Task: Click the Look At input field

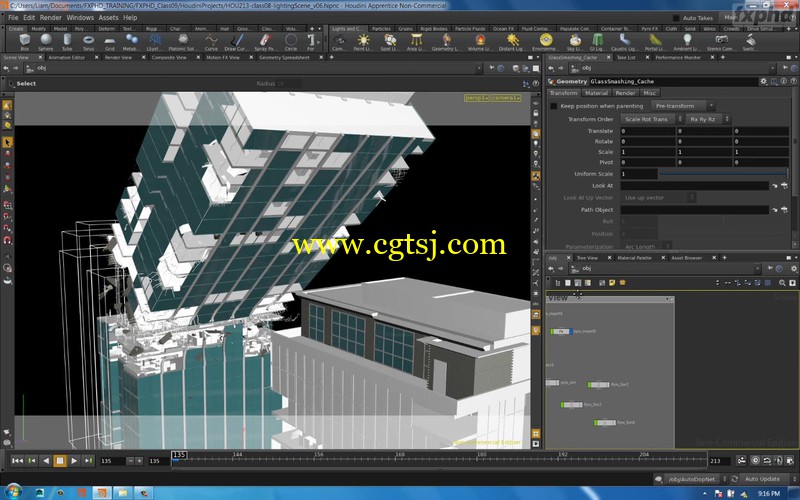Action: [694, 186]
